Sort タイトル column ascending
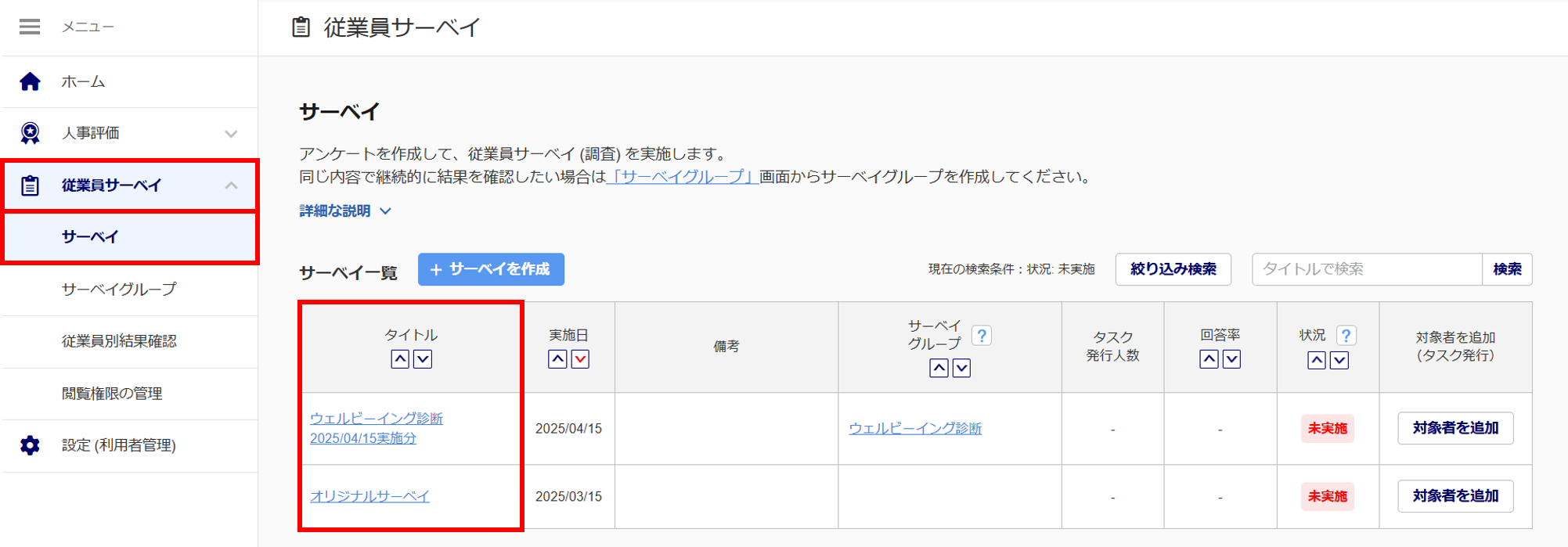The width and height of the screenshot is (1568, 547). point(400,359)
